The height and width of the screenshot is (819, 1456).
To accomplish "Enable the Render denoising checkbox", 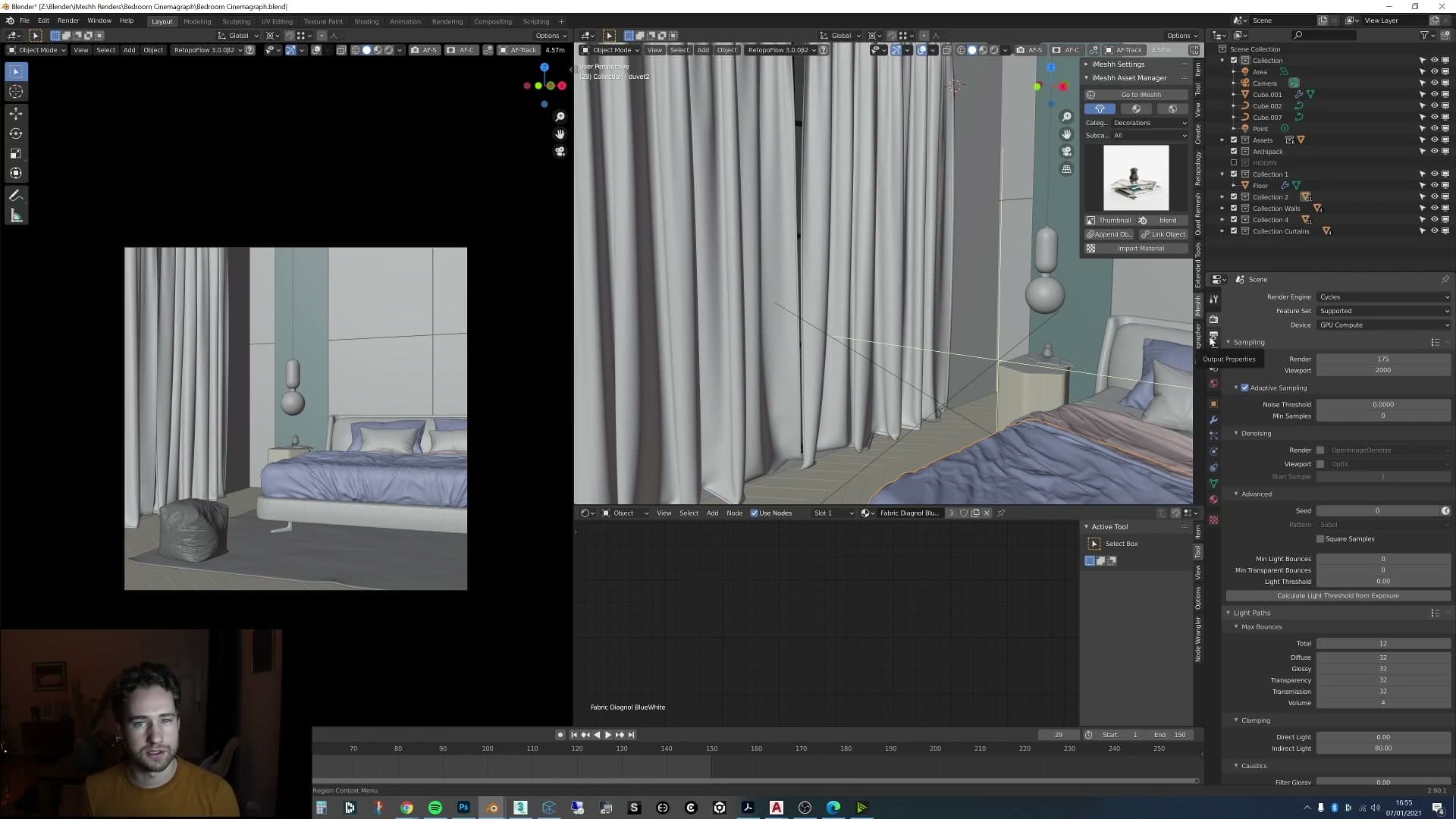I will [1320, 450].
